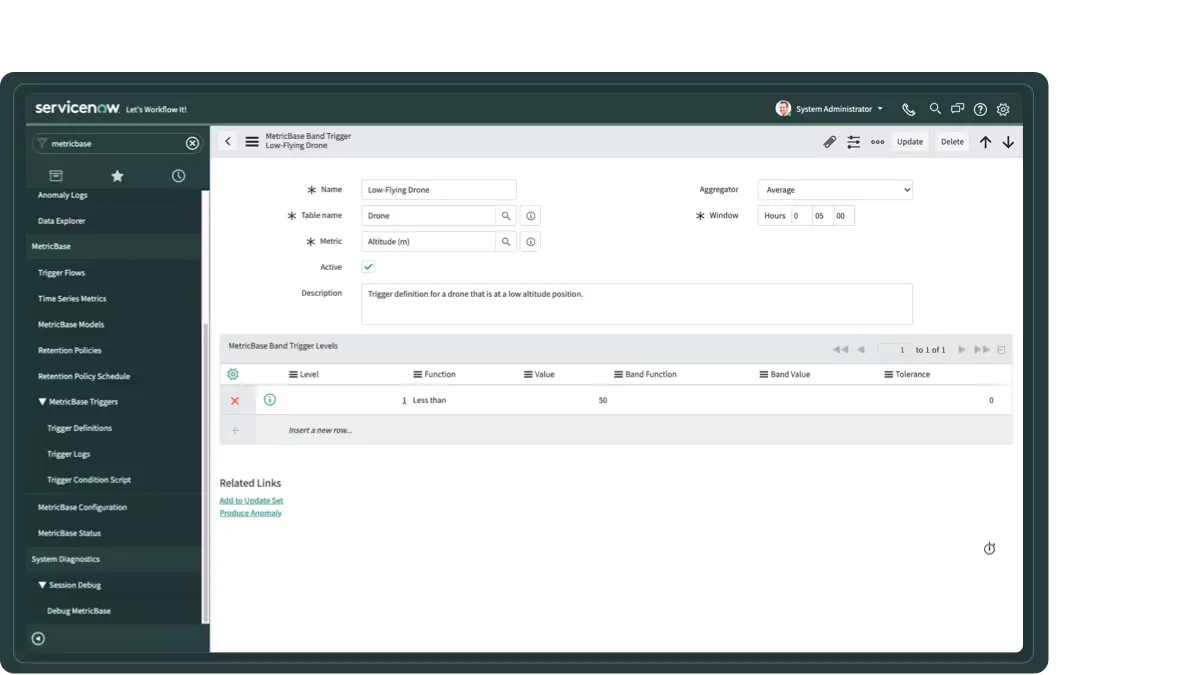1200x675 pixels.
Task: Go to last page of Levels list
Action: click(x=982, y=349)
